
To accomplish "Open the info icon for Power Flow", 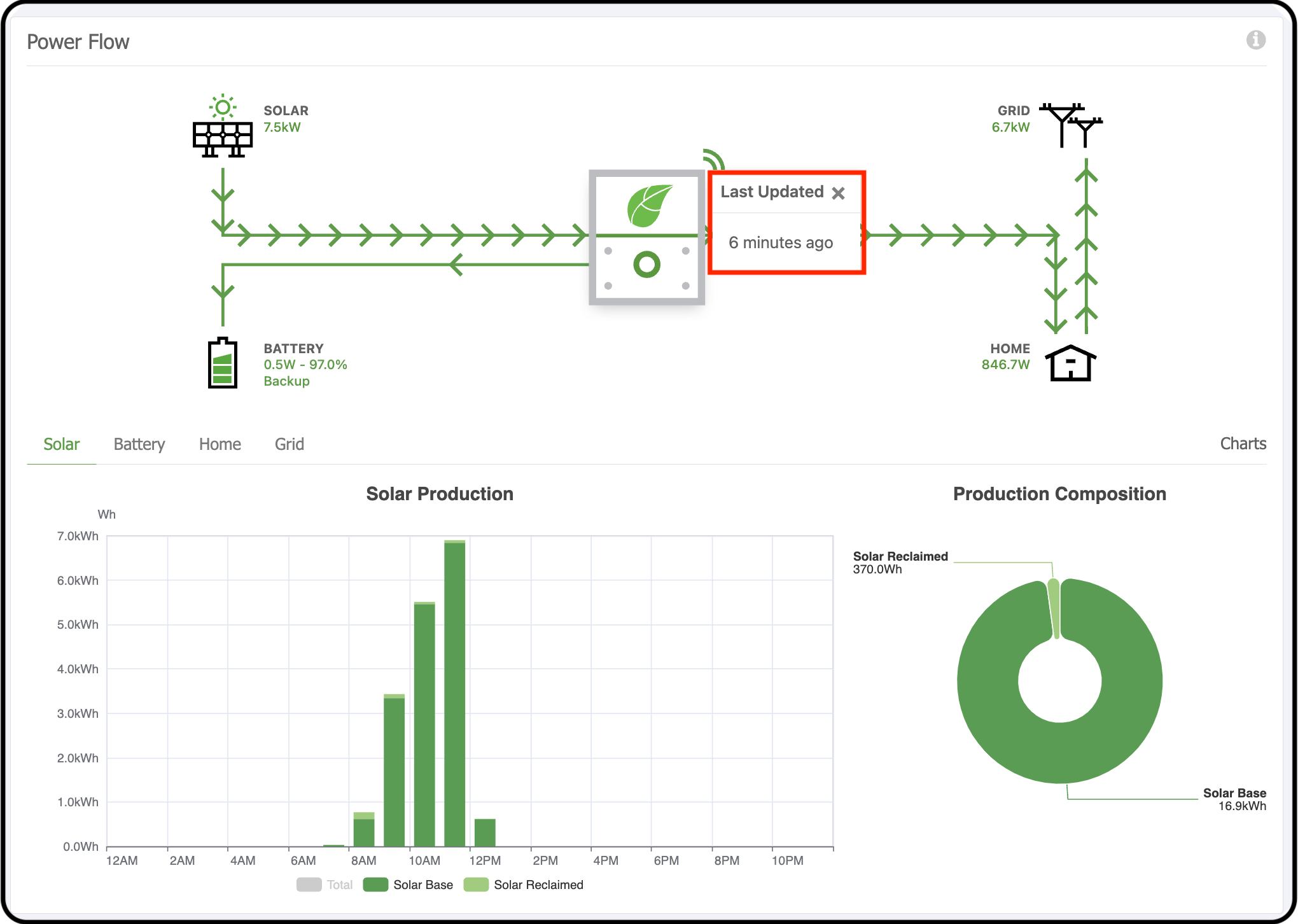I will coord(1255,40).
